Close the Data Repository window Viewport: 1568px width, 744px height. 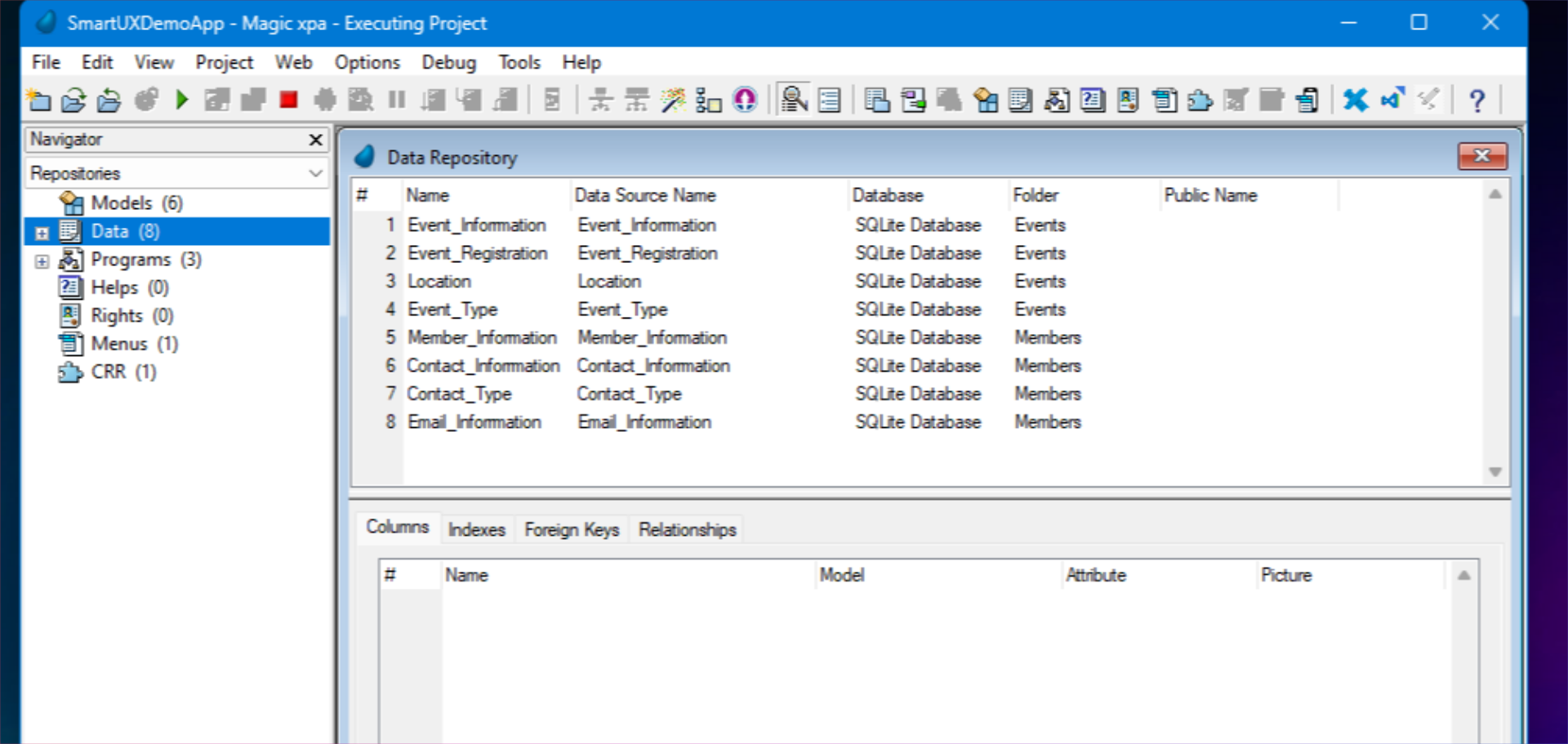tap(1483, 156)
